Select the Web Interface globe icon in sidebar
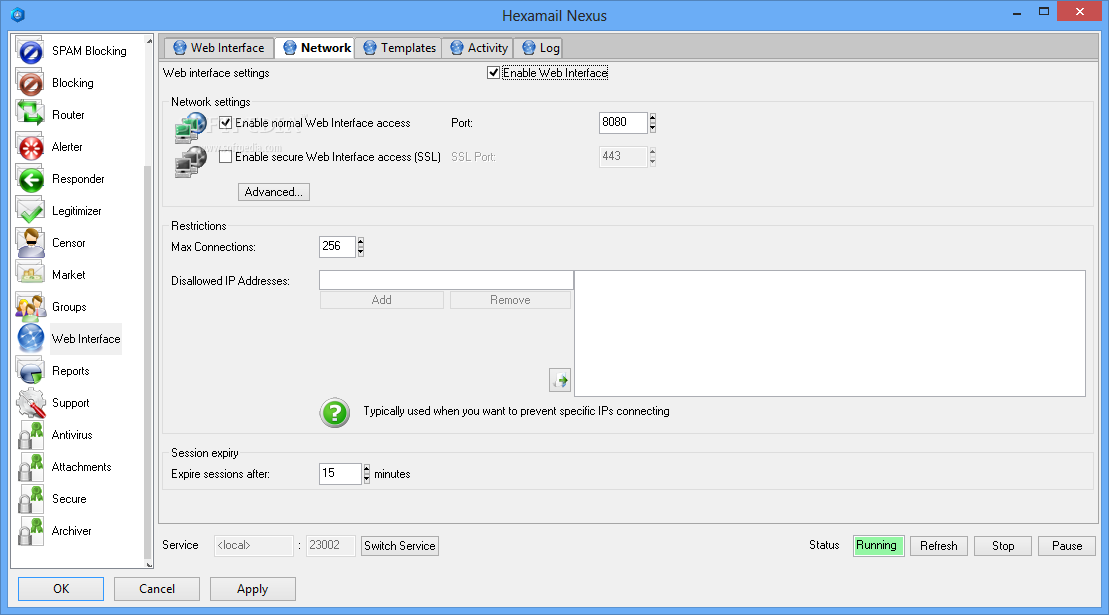 pos(30,339)
